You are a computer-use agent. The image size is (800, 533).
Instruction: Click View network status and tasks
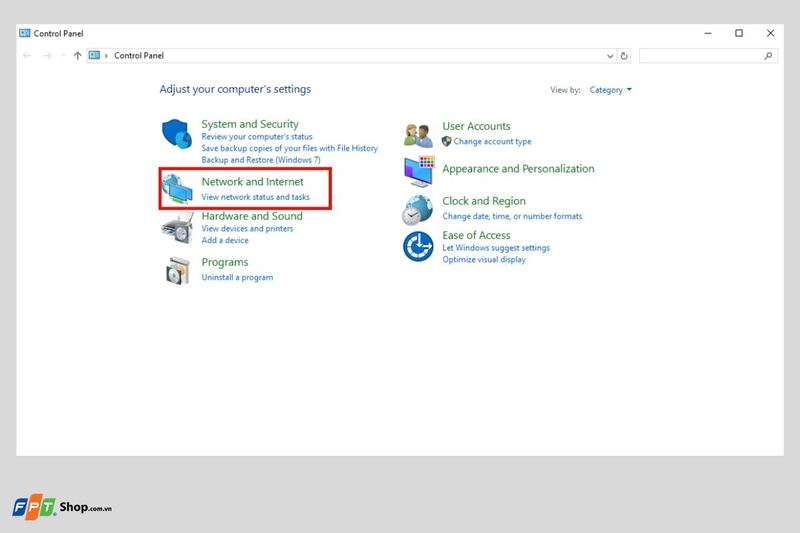(255, 197)
